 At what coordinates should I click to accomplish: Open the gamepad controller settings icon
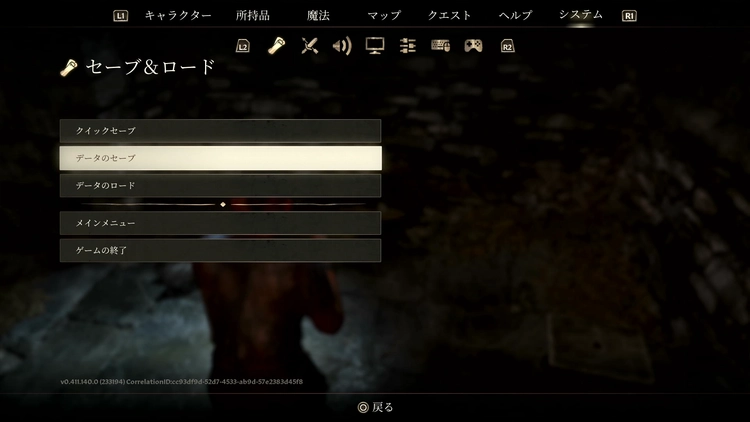(x=474, y=45)
